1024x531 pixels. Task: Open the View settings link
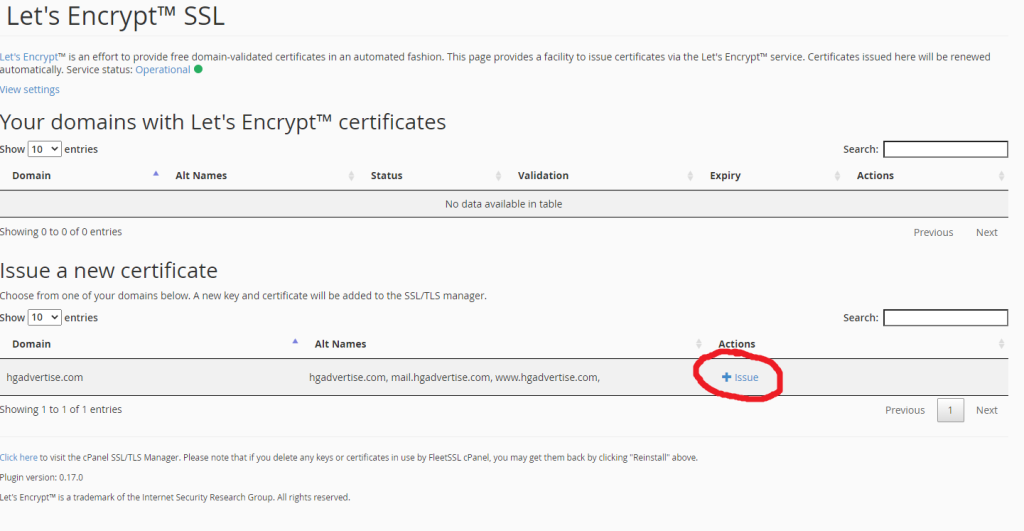pyautogui.click(x=30, y=90)
